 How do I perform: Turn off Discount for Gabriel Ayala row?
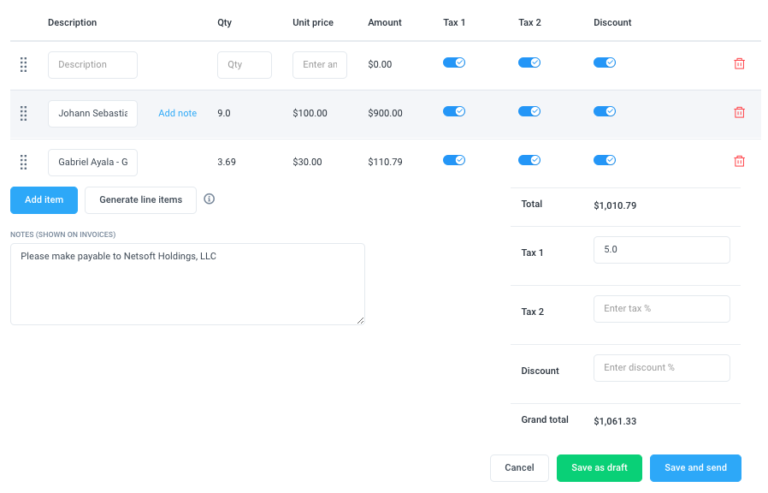coord(604,159)
